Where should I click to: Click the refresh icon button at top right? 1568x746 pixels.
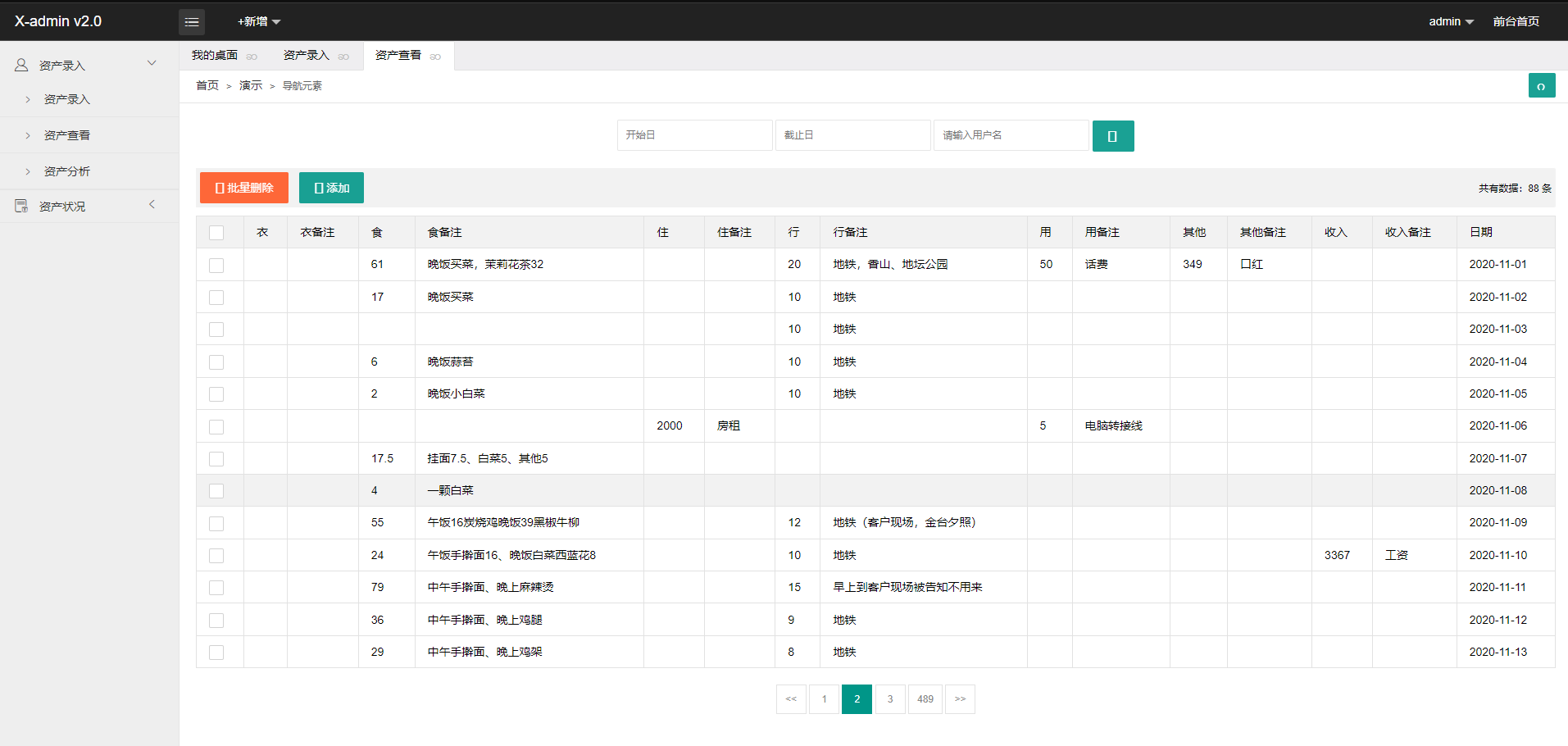(1542, 85)
